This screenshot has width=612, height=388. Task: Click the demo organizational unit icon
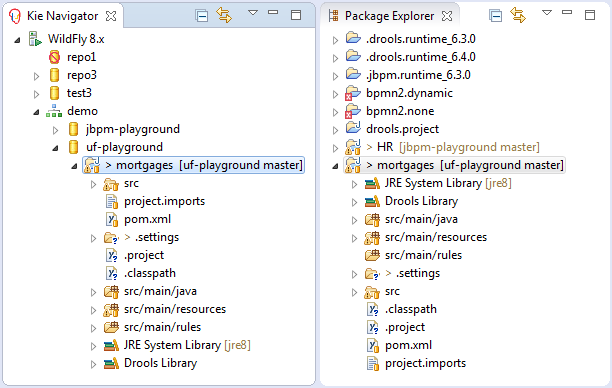pyautogui.click(x=54, y=111)
